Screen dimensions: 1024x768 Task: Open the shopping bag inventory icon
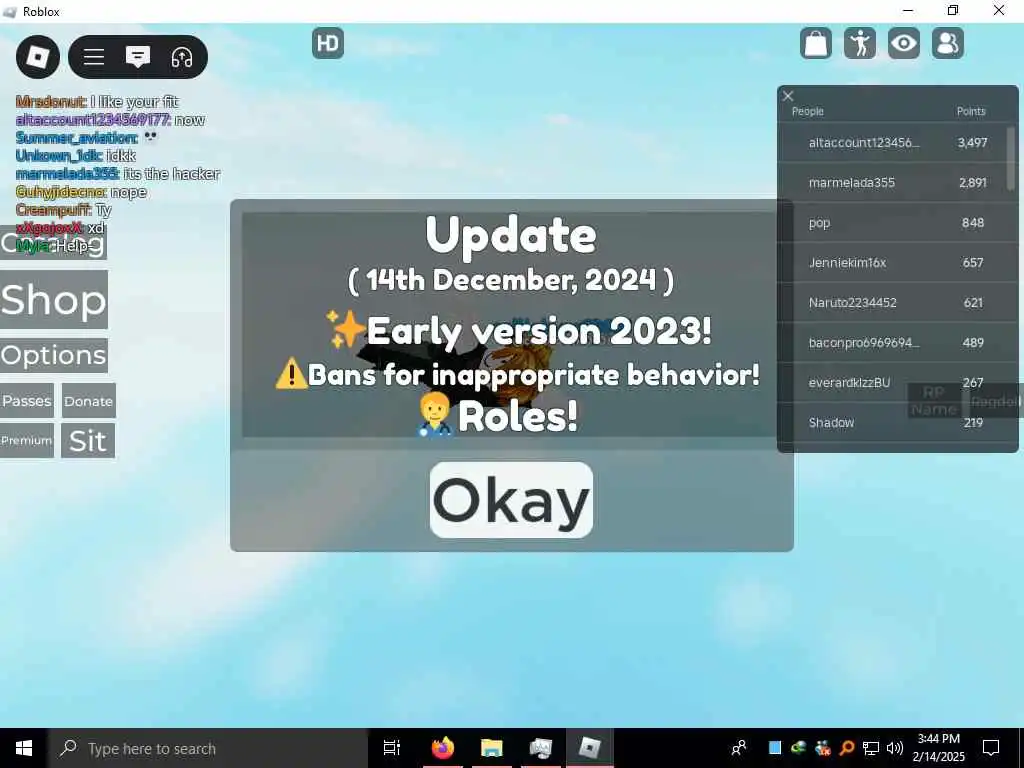(x=816, y=44)
